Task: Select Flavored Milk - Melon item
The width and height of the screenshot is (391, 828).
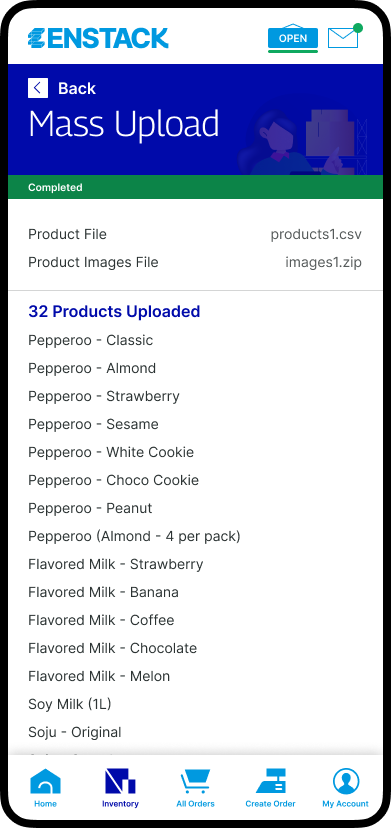Action: point(99,676)
